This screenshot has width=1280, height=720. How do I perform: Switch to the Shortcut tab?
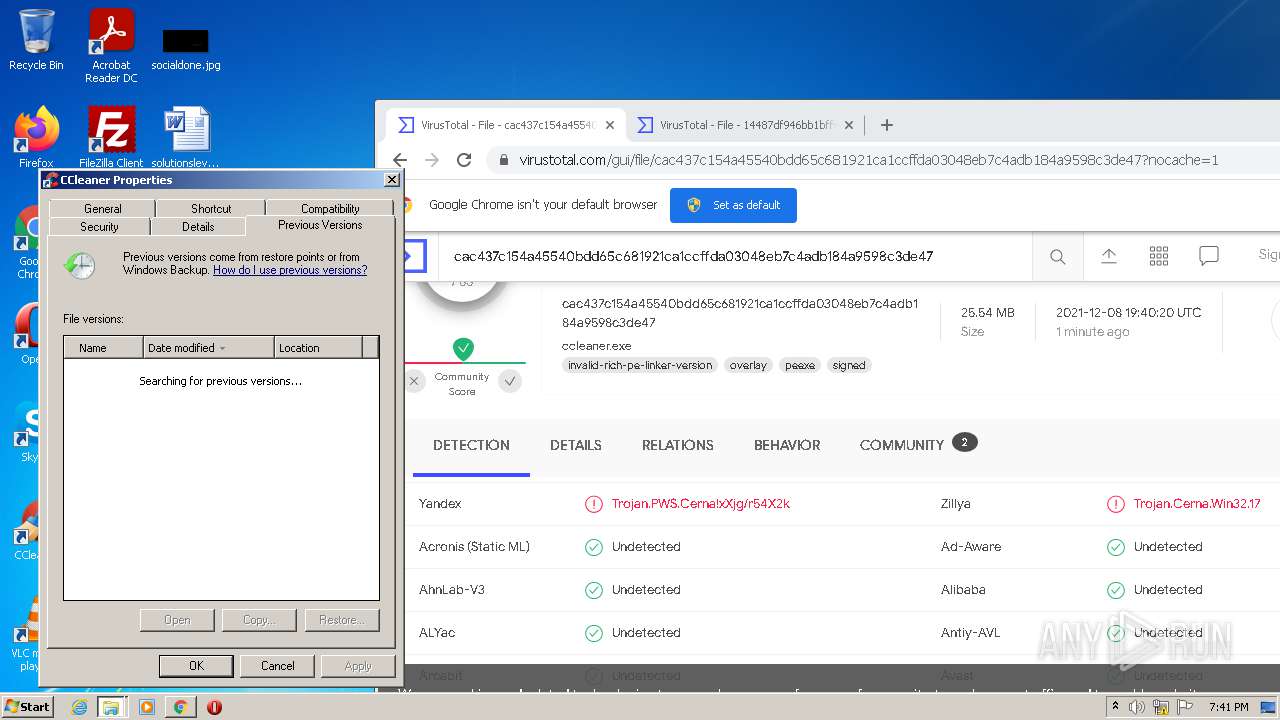(x=211, y=208)
